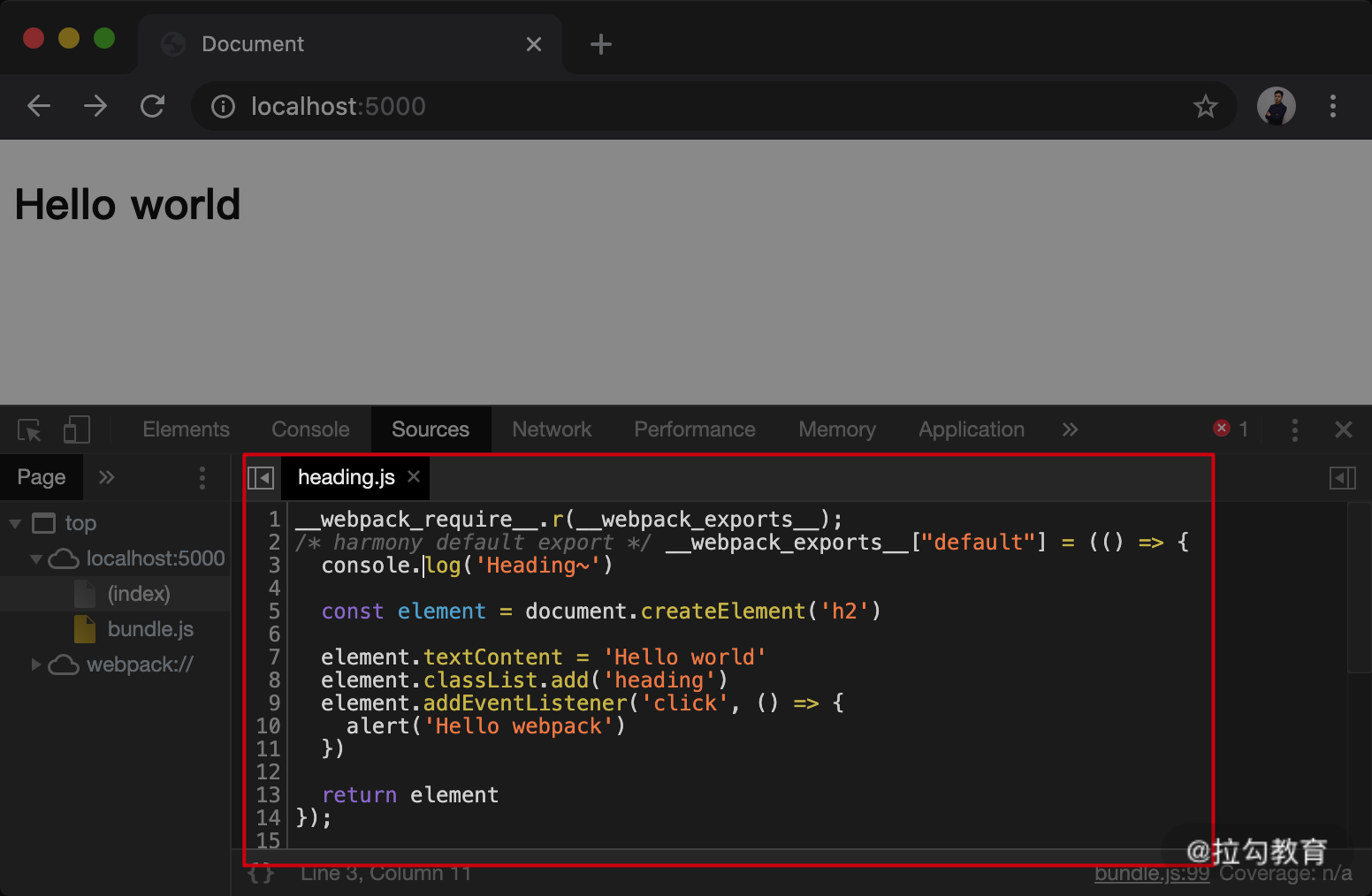The width and height of the screenshot is (1372, 896).
Task: Click the return keyword on line 13
Action: point(359,795)
